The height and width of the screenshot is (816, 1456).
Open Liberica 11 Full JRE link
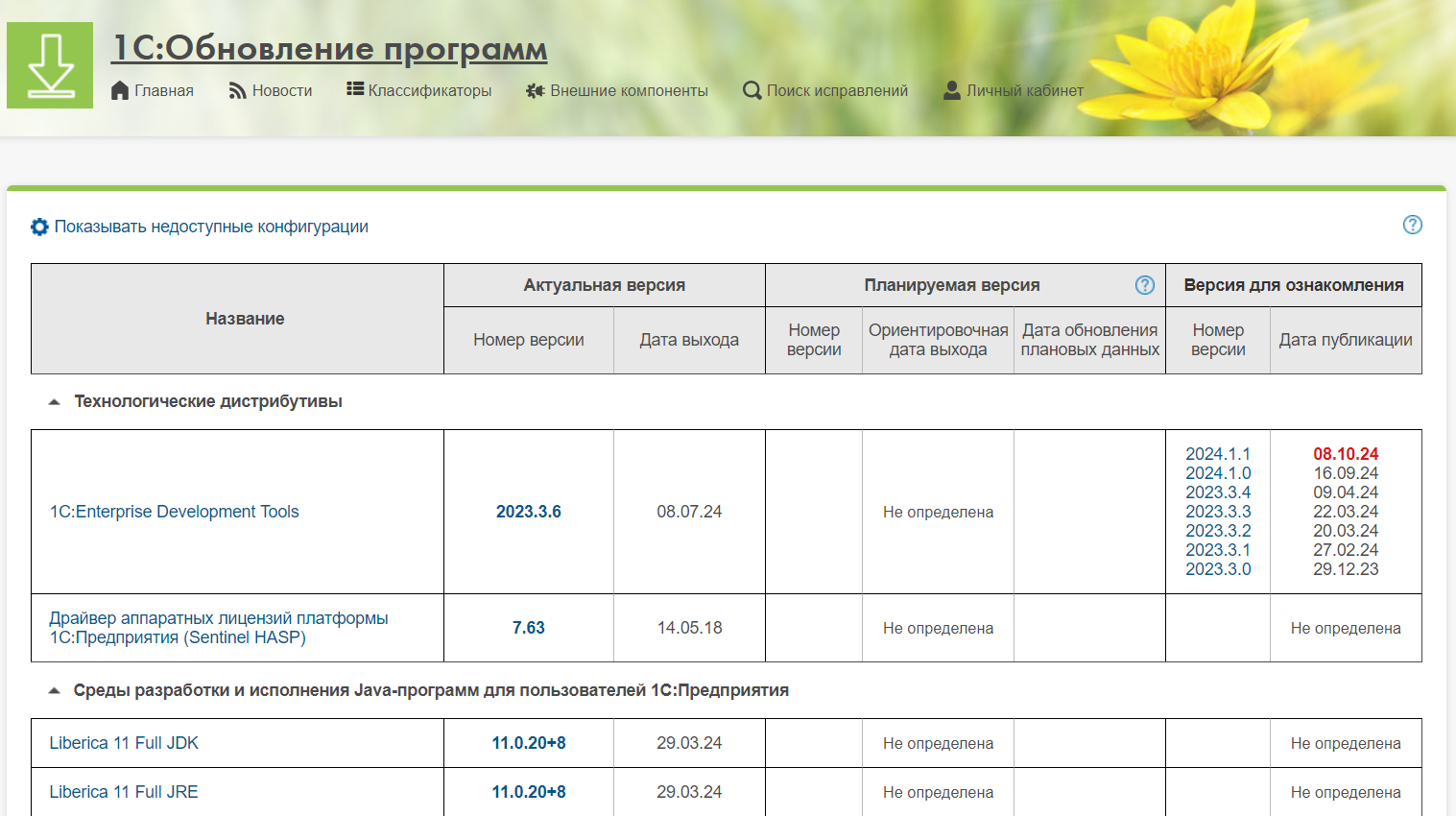pos(124,792)
